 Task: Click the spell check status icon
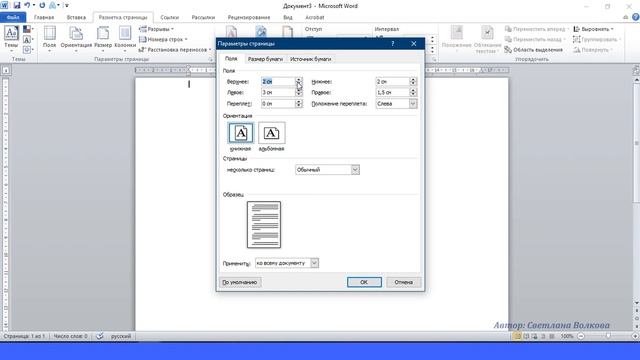point(100,336)
